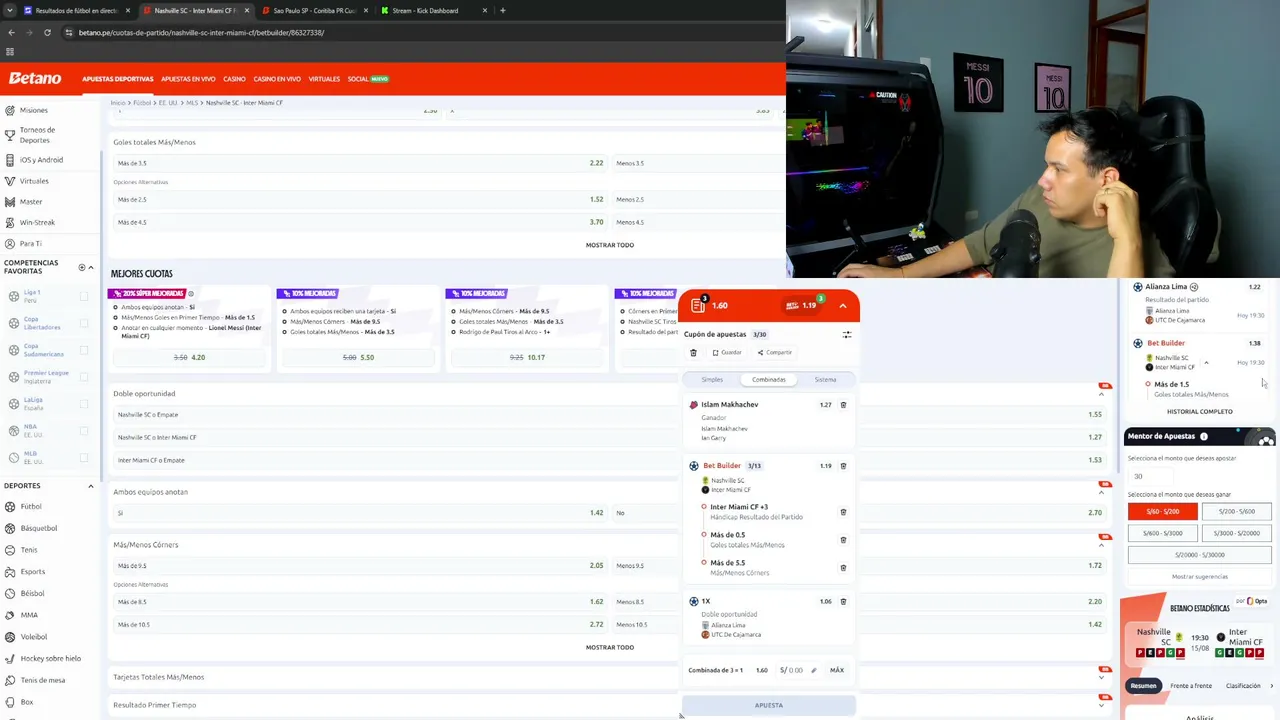
Task: Click the Básquetbol sport icon
Action: (9, 528)
